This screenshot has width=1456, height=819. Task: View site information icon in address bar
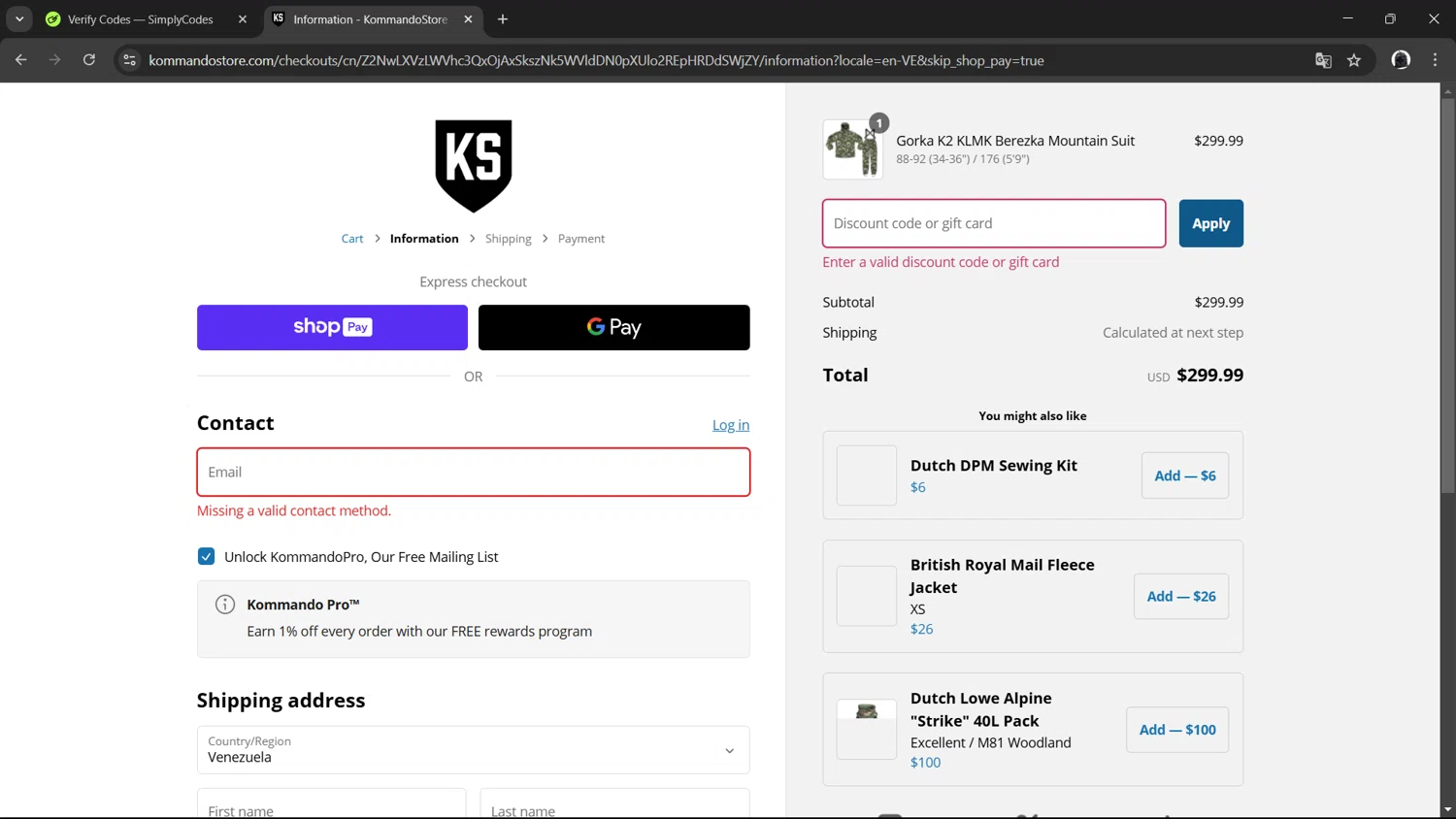pyautogui.click(x=129, y=60)
